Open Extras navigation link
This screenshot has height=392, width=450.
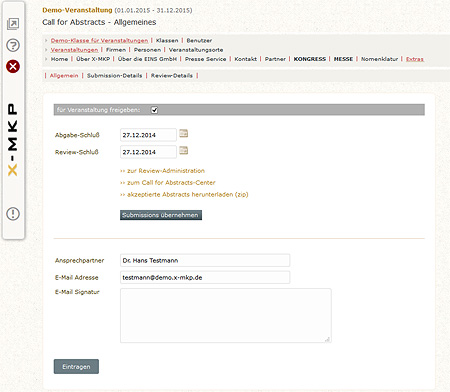tap(415, 59)
